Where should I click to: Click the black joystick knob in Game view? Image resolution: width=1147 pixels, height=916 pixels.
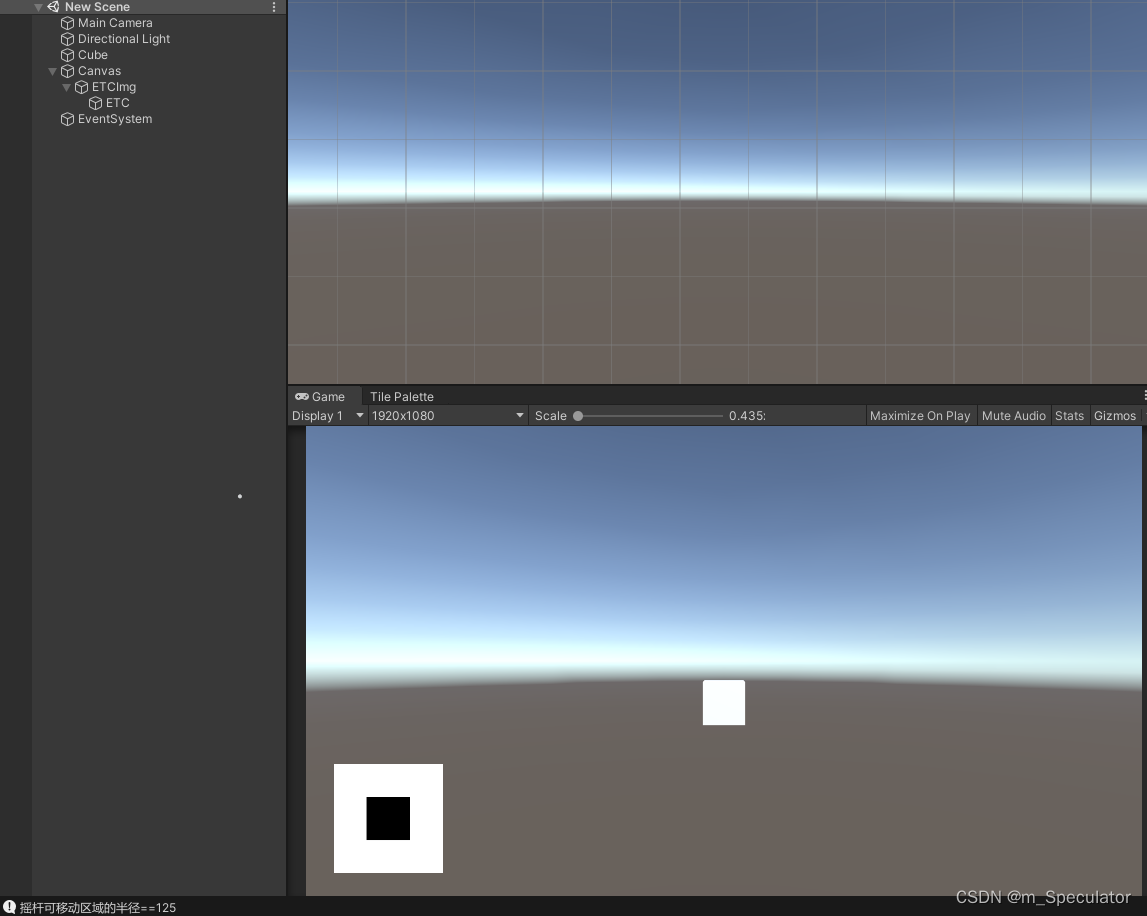click(x=388, y=818)
